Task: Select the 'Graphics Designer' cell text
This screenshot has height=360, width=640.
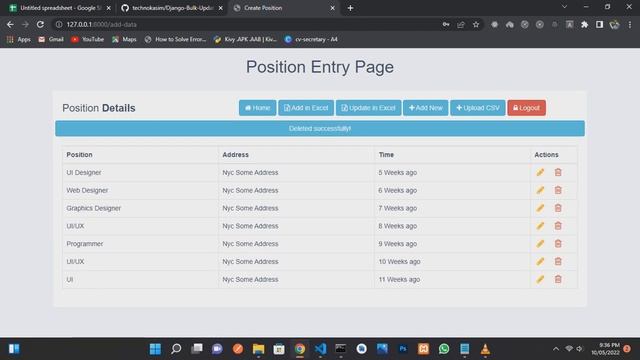Action: pyautogui.click(x=93, y=208)
